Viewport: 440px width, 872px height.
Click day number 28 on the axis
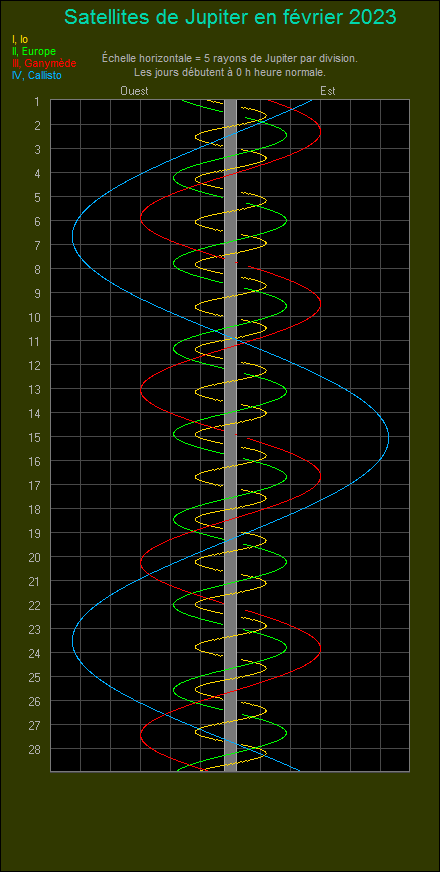tap(35, 749)
